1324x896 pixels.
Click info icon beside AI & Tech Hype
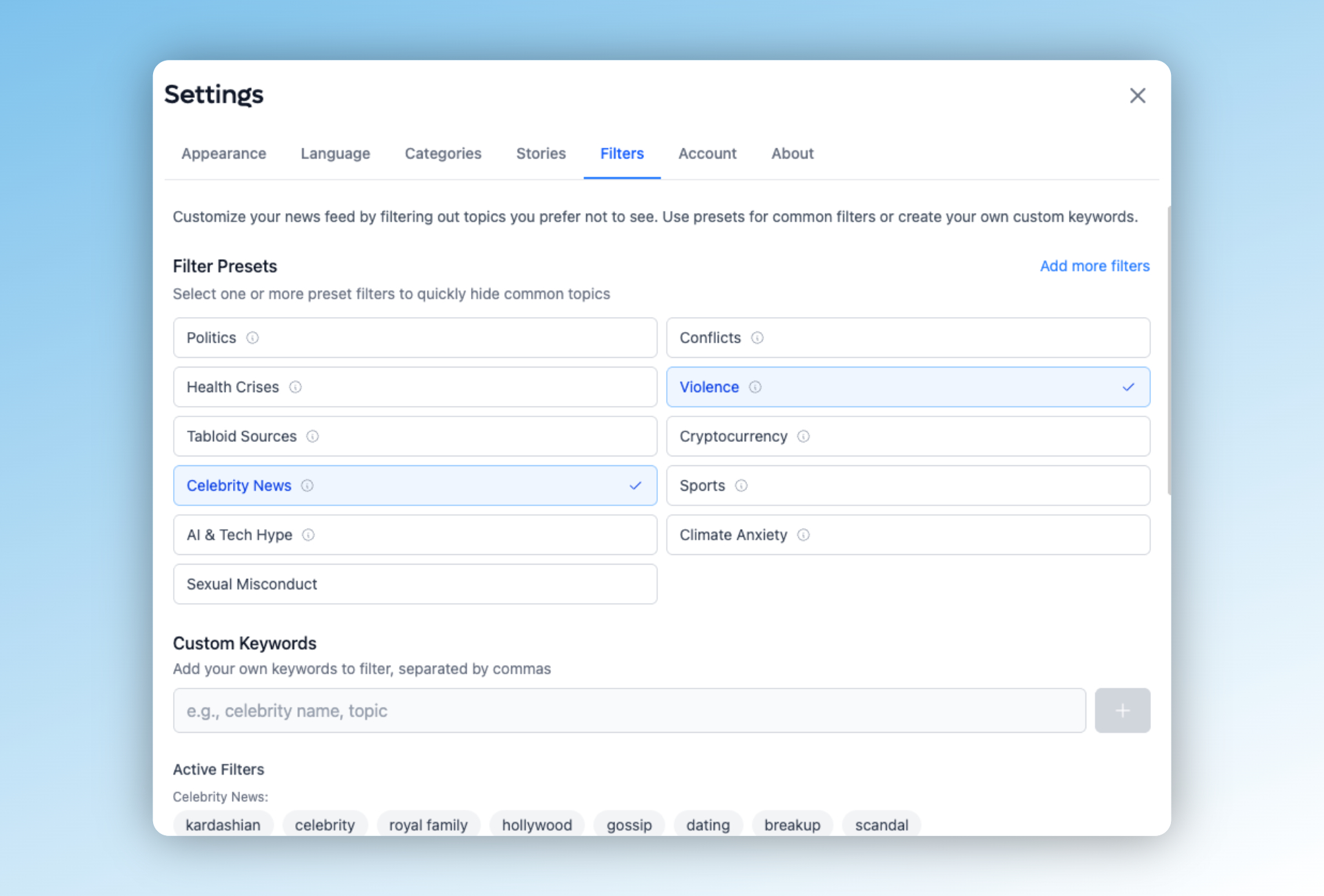(308, 535)
